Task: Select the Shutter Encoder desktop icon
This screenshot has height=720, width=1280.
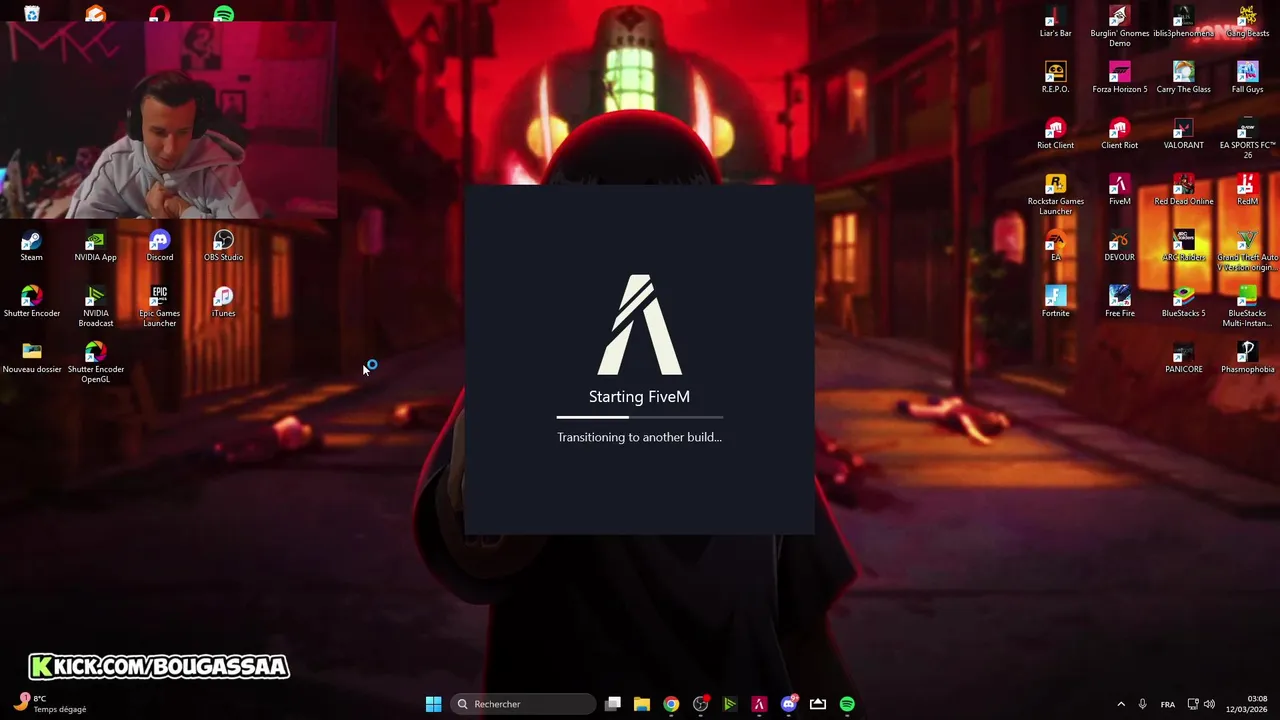Action: (32, 302)
